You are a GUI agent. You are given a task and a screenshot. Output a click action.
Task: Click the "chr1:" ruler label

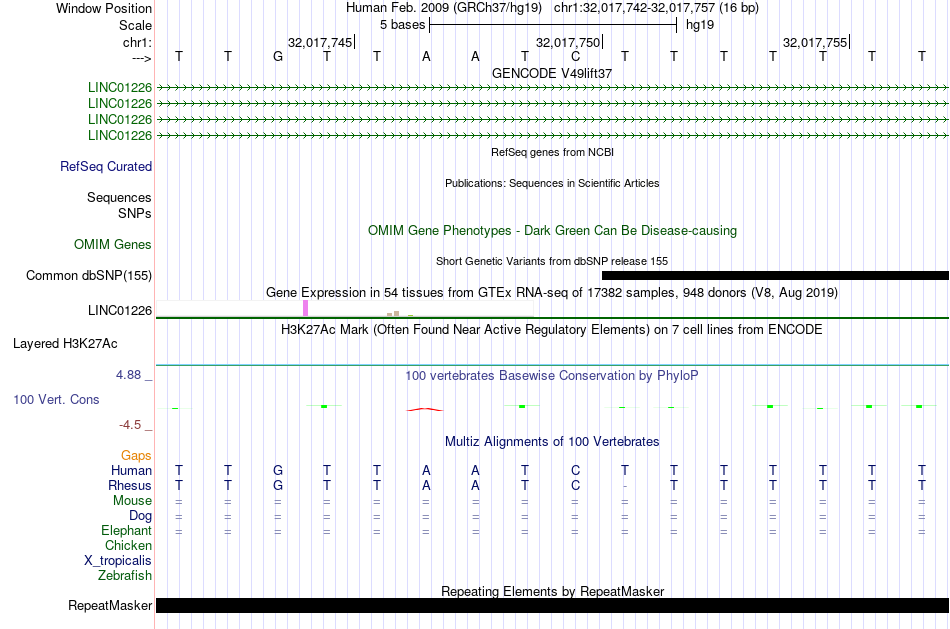pyautogui.click(x=137, y=42)
